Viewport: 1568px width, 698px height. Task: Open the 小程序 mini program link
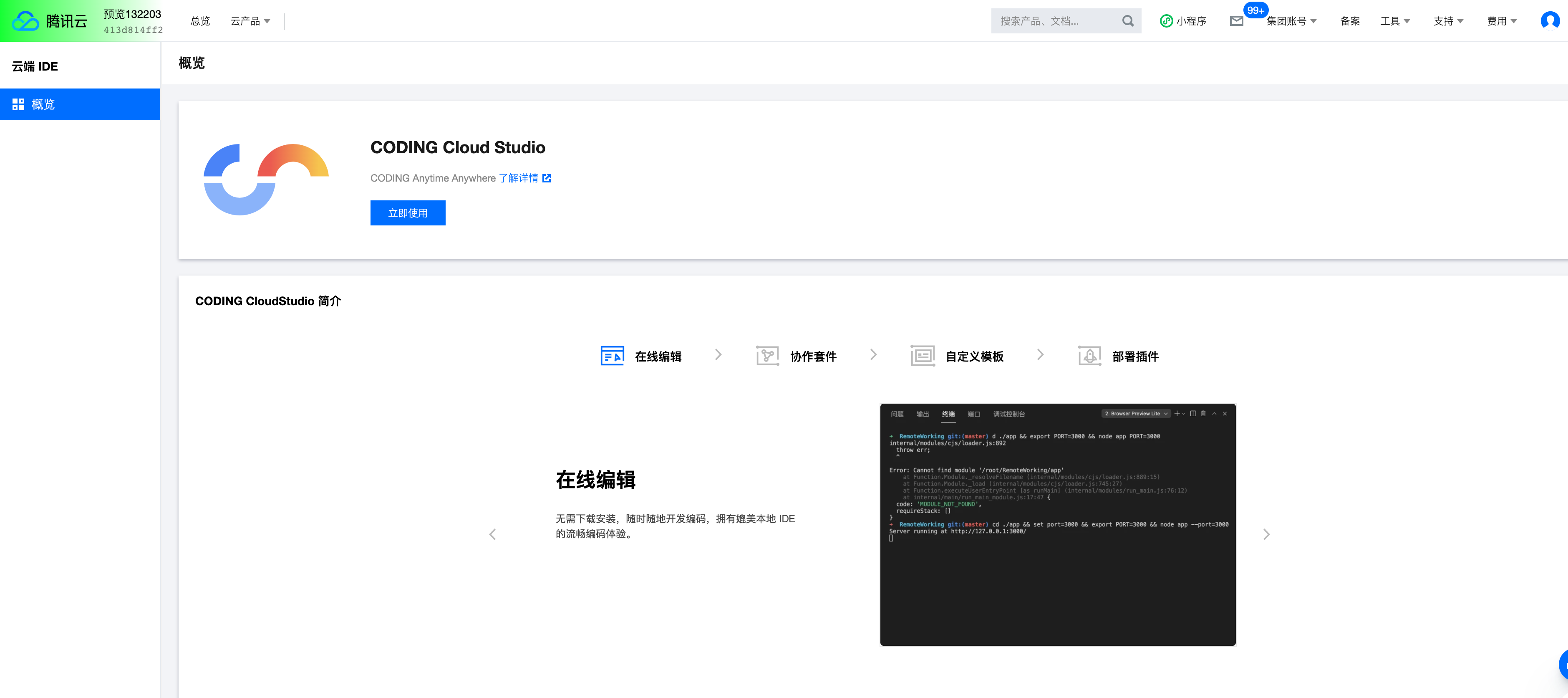pos(1183,21)
